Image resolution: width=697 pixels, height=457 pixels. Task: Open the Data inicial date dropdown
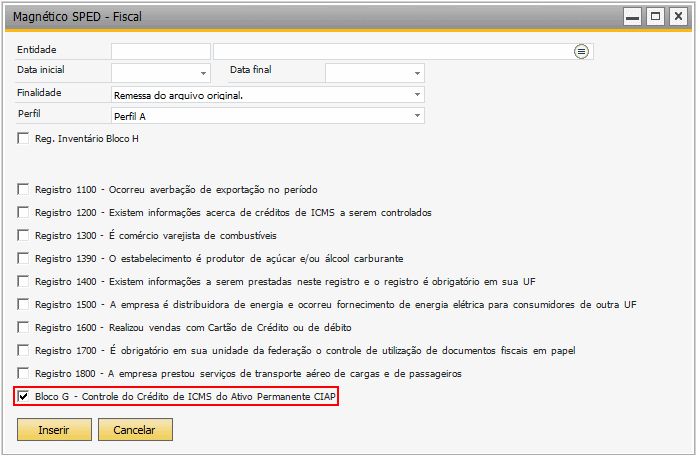click(x=203, y=73)
